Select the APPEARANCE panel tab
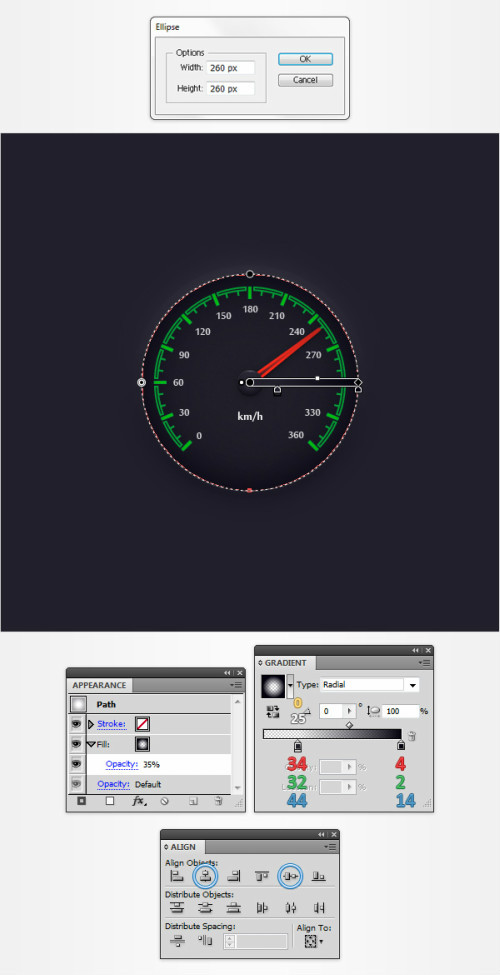 click(x=100, y=685)
